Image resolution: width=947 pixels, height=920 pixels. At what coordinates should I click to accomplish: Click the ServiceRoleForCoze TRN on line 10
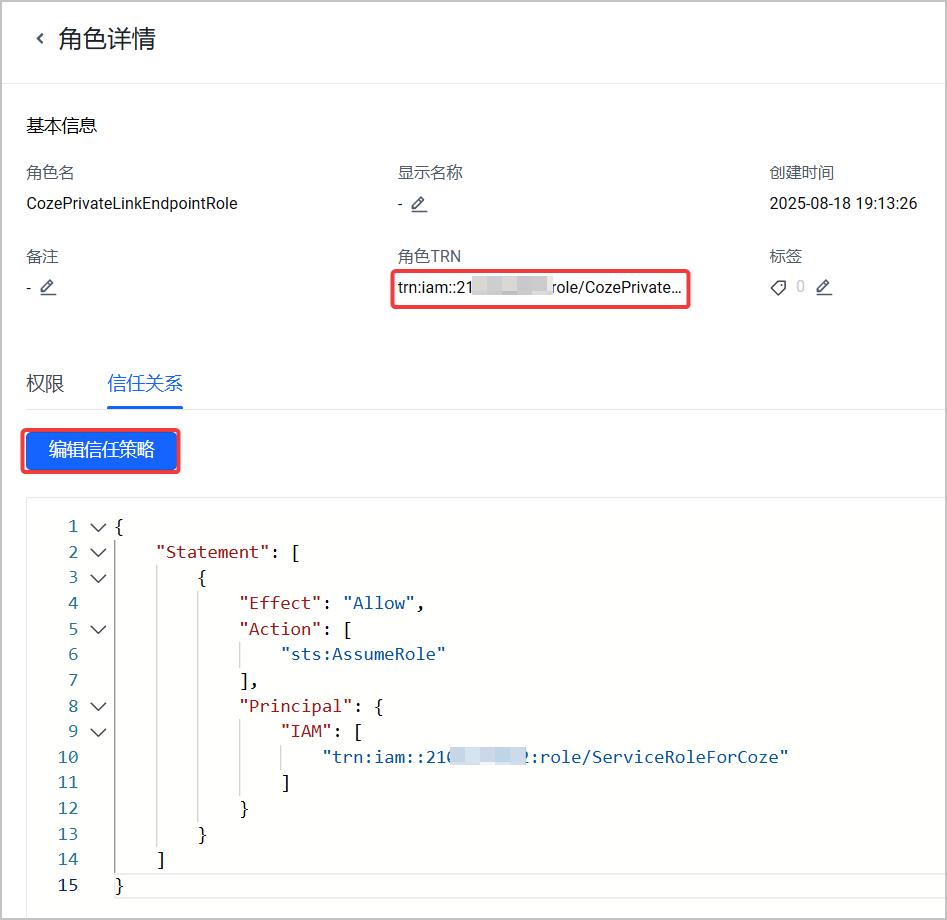tap(555, 758)
